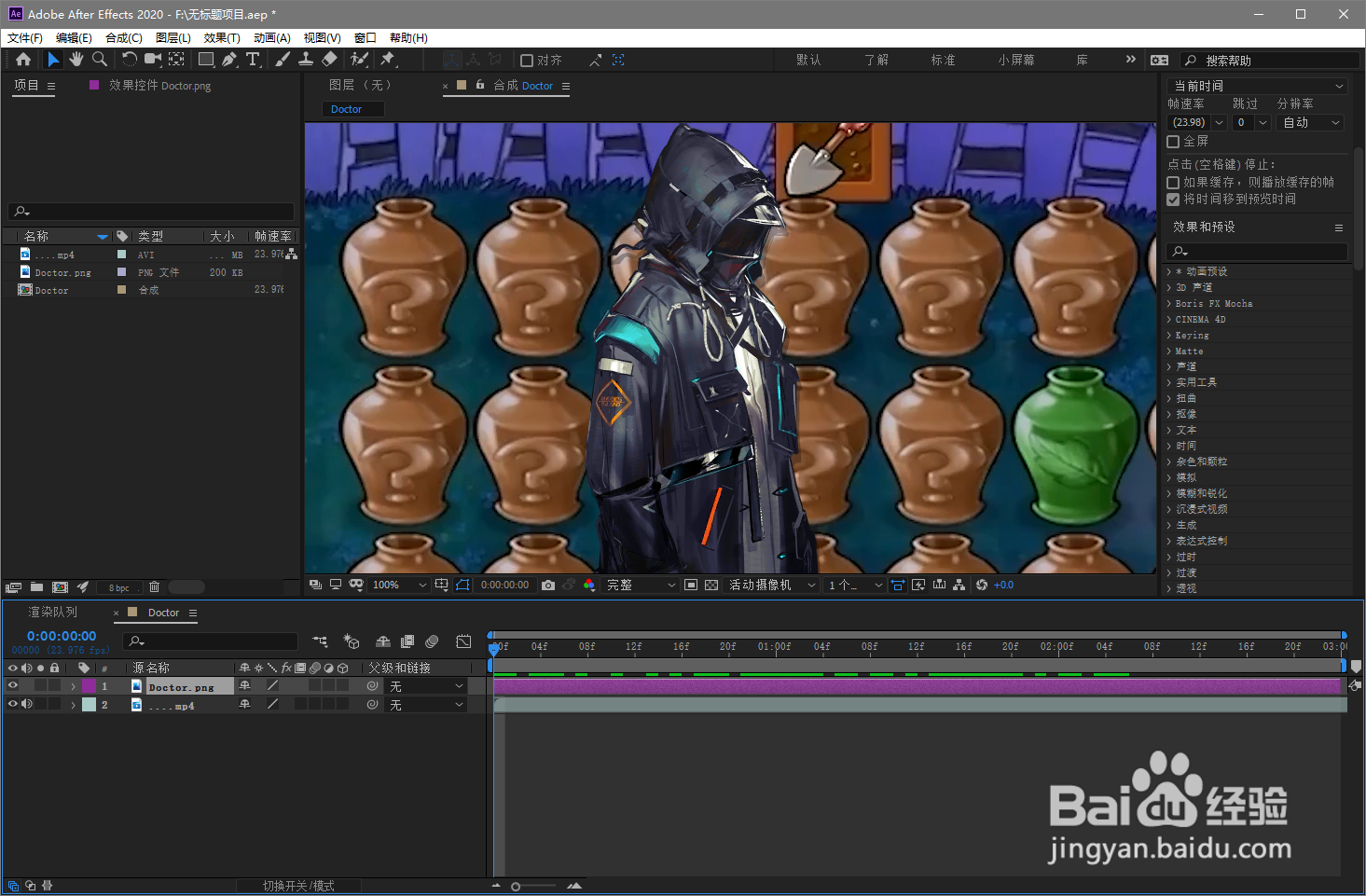Screen dimensions: 1366x896
Task: Switch to the 渲染队列 tab
Action: tap(53, 613)
